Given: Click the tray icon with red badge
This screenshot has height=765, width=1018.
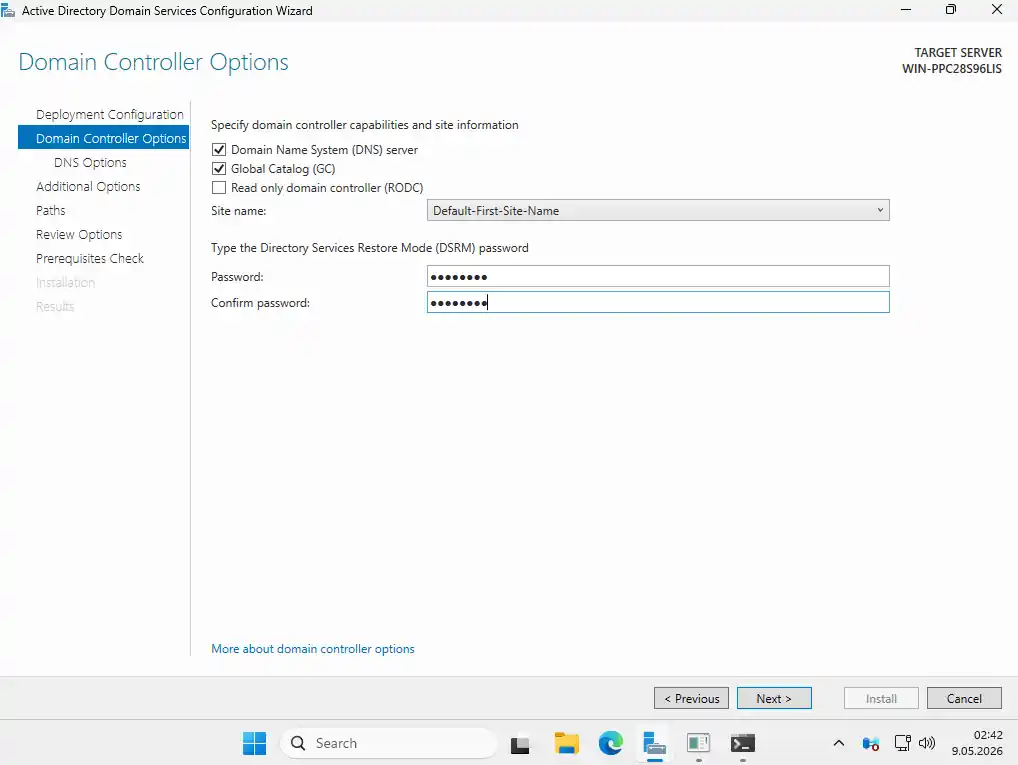Looking at the screenshot, I should 871,744.
